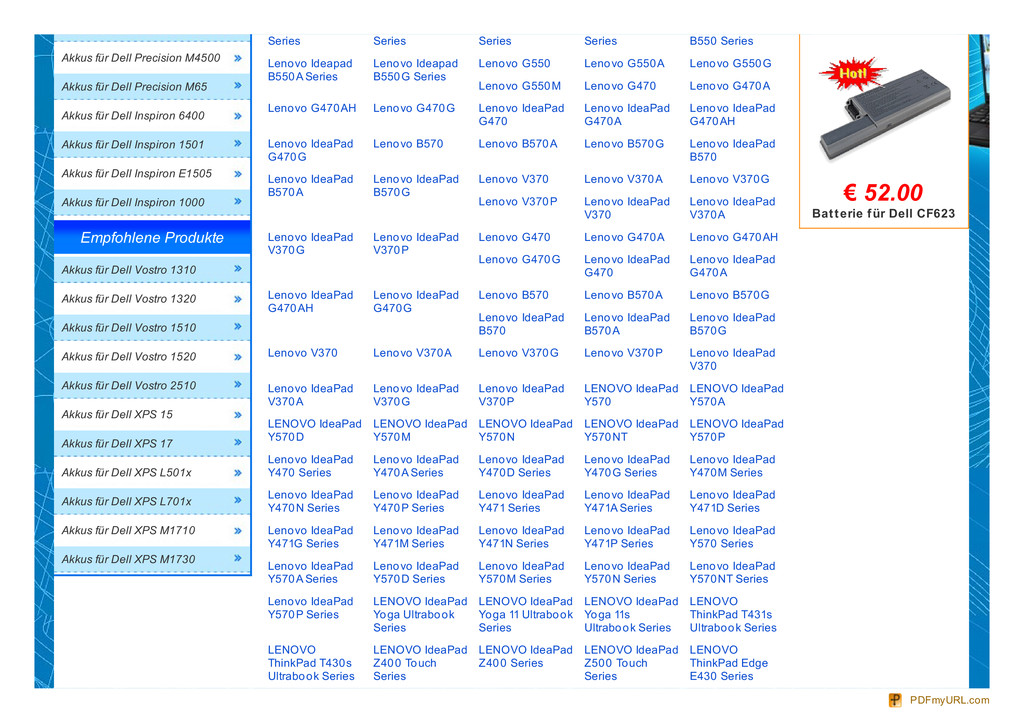Open Lenovo Ideapad B550G Series link
Viewport: 1024px width, 724px height.
tap(415, 70)
